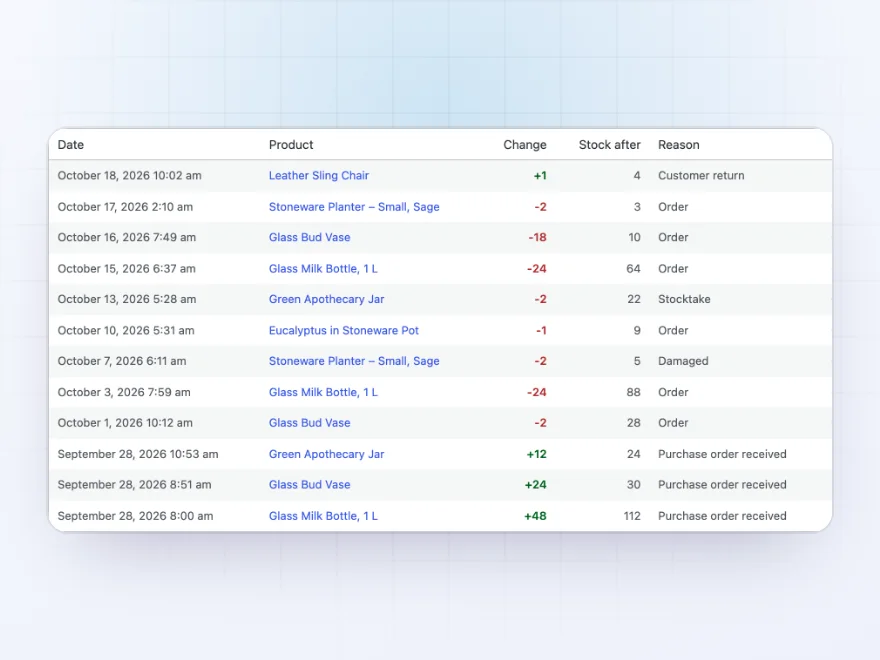The width and height of the screenshot is (880, 660).
Task: Click the Damaged reason
Action: 683,361
